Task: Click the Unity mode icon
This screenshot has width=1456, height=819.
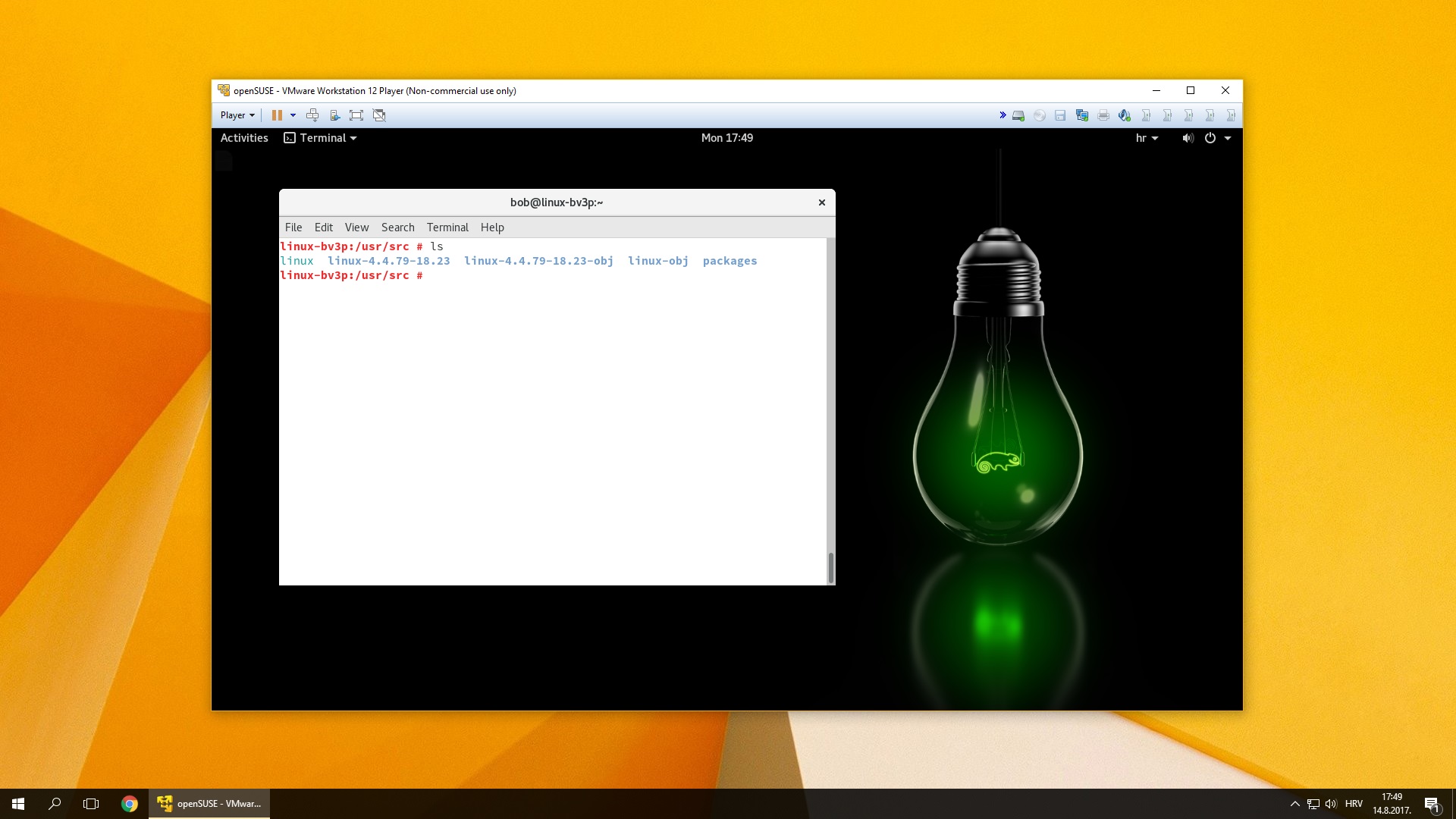Action: click(379, 115)
